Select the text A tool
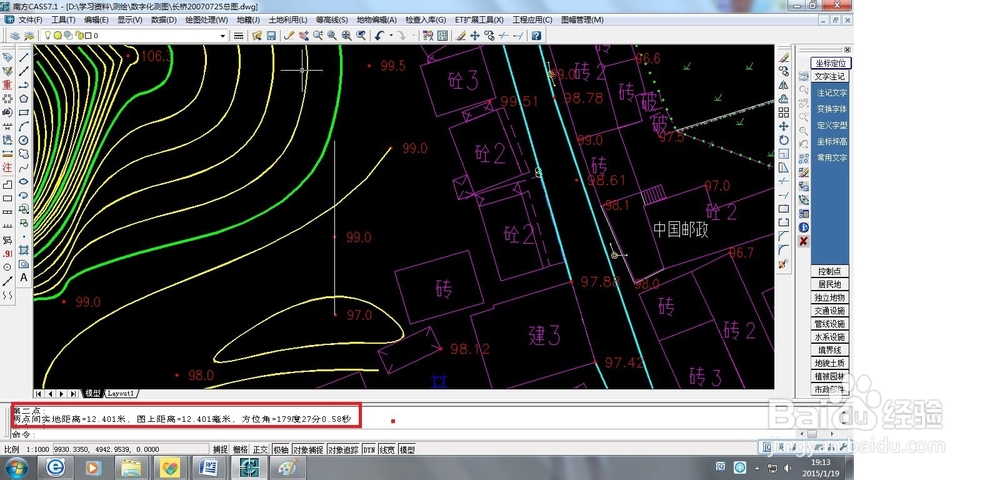This screenshot has width=1000, height=480. pyautogui.click(x=24, y=277)
